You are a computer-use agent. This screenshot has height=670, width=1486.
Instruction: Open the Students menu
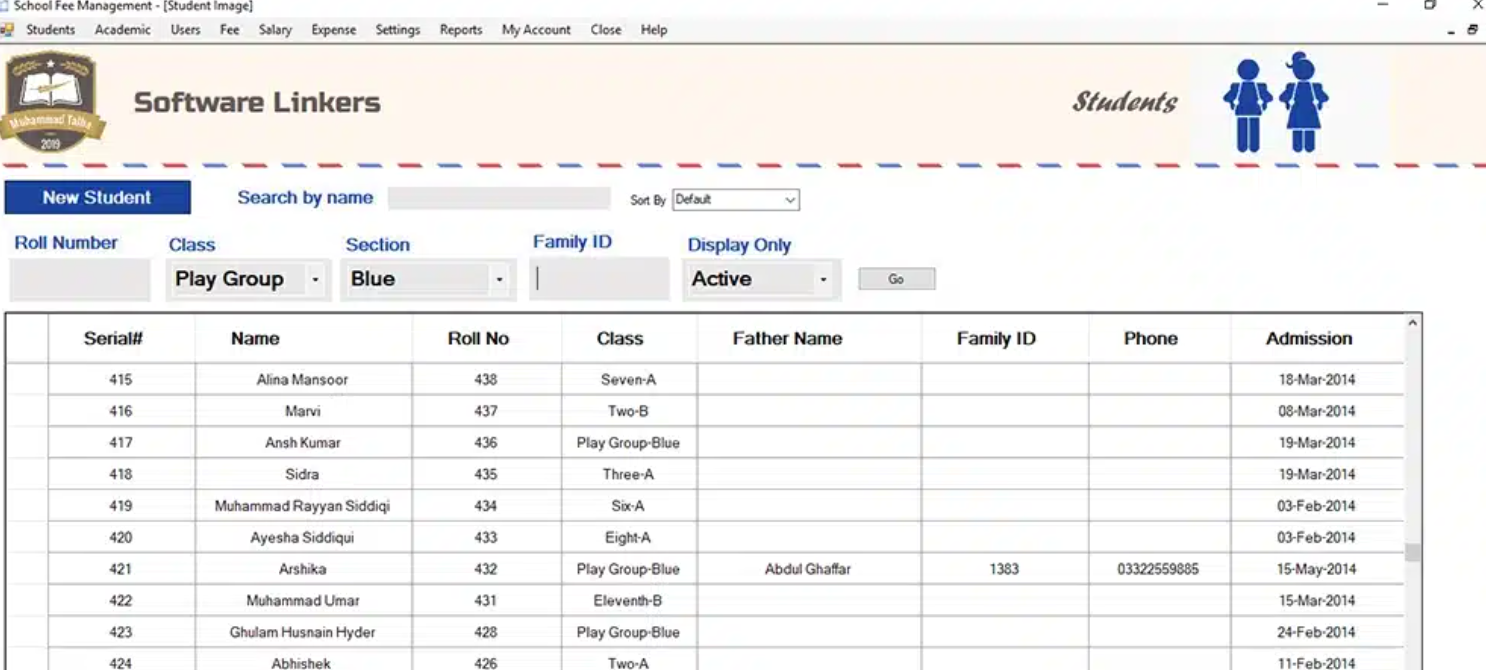click(x=50, y=30)
